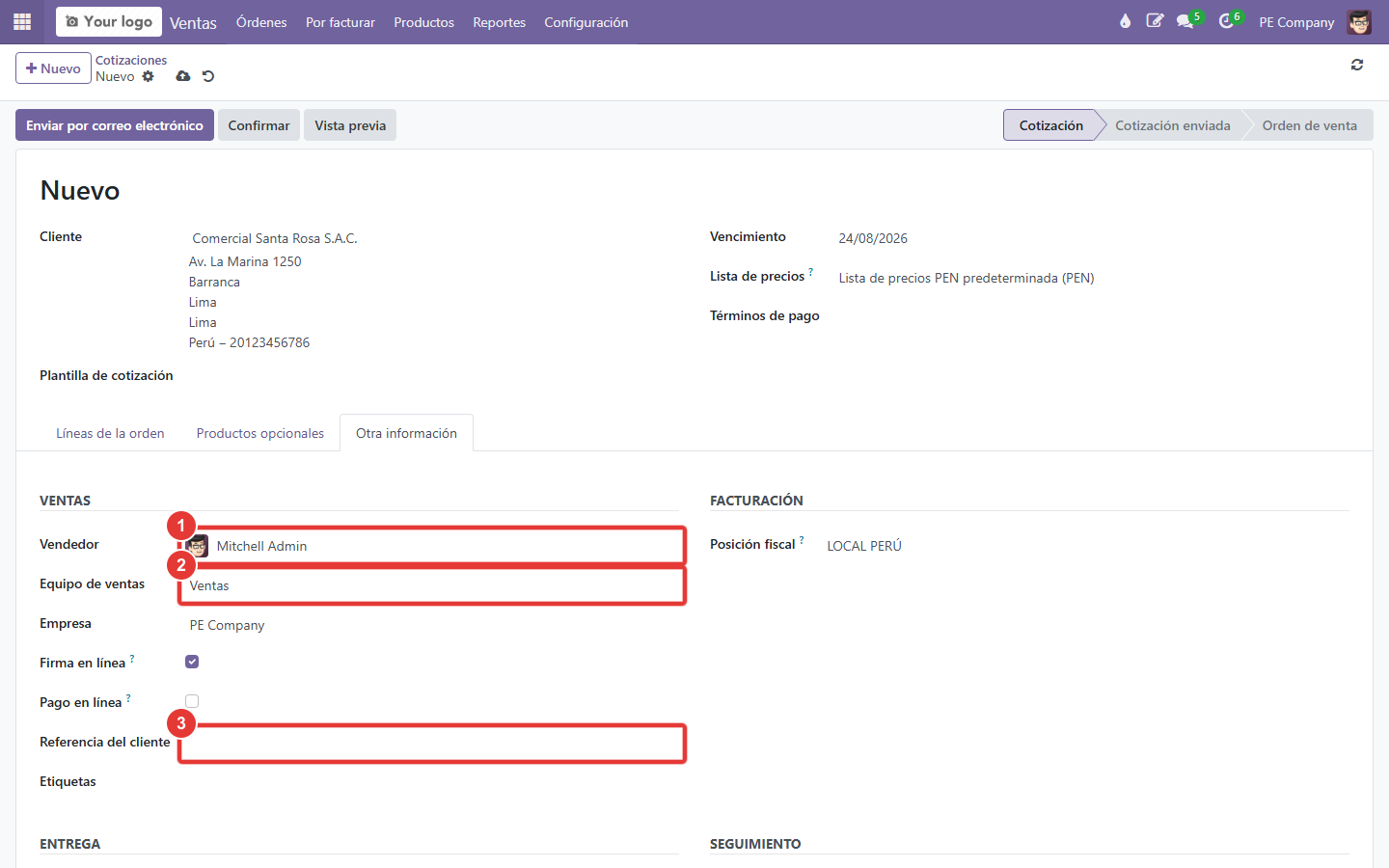This screenshot has height=868, width=1389.
Task: Open the Productos menu
Action: pyautogui.click(x=423, y=22)
